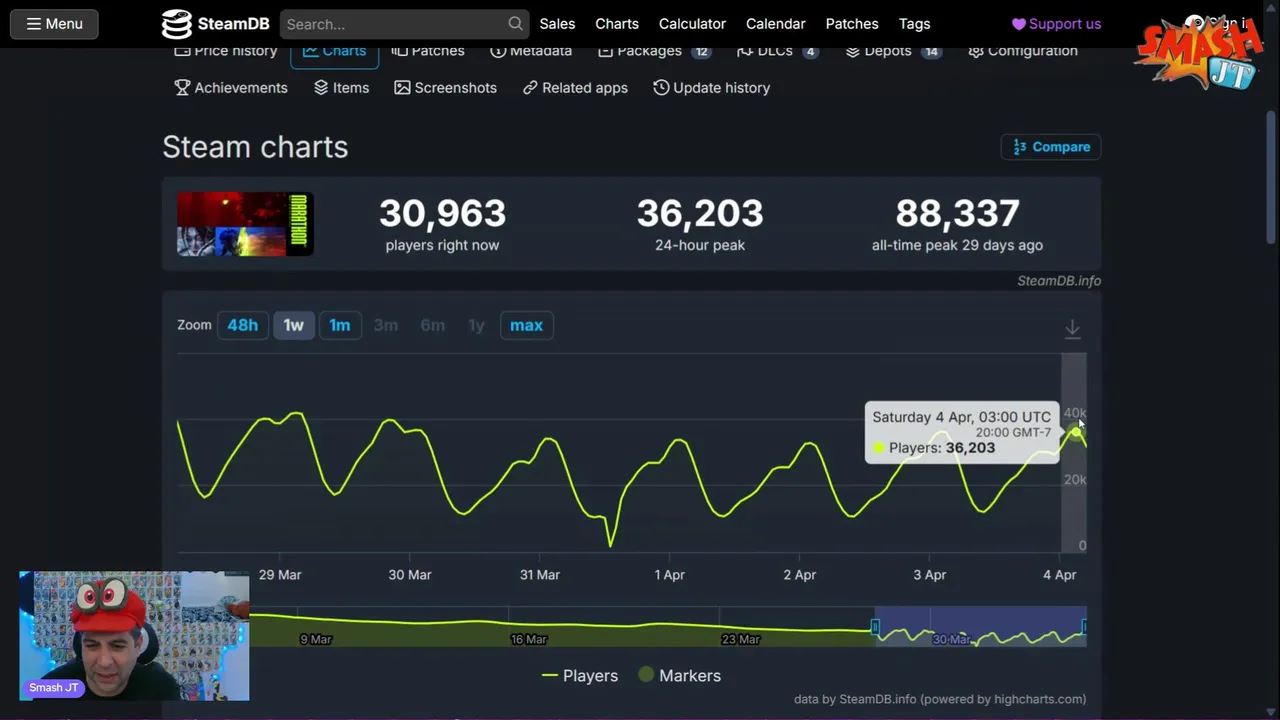The width and height of the screenshot is (1280, 720).
Task: Open the Screenshots tab
Action: 446,88
